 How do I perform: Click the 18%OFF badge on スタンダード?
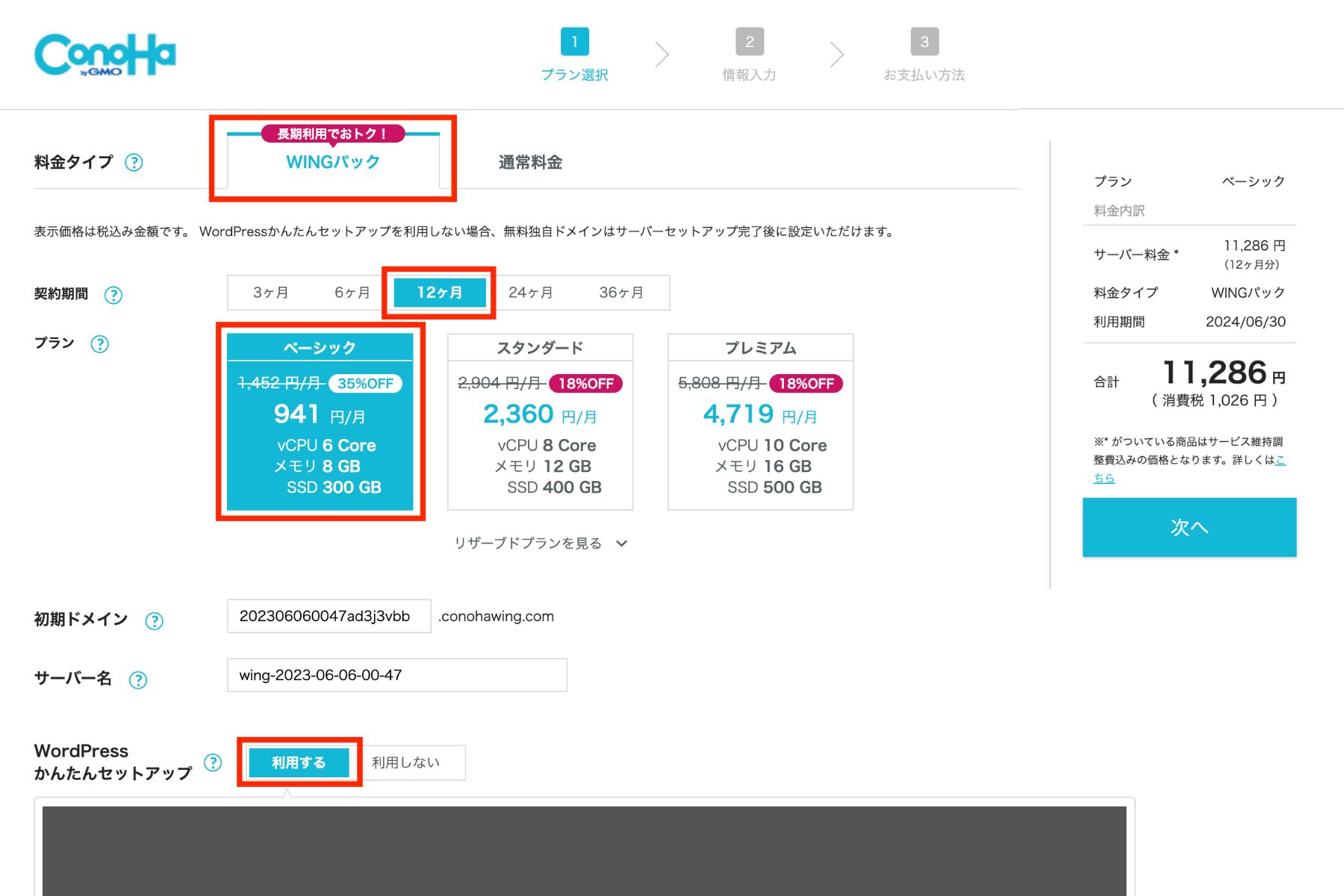[x=586, y=384]
